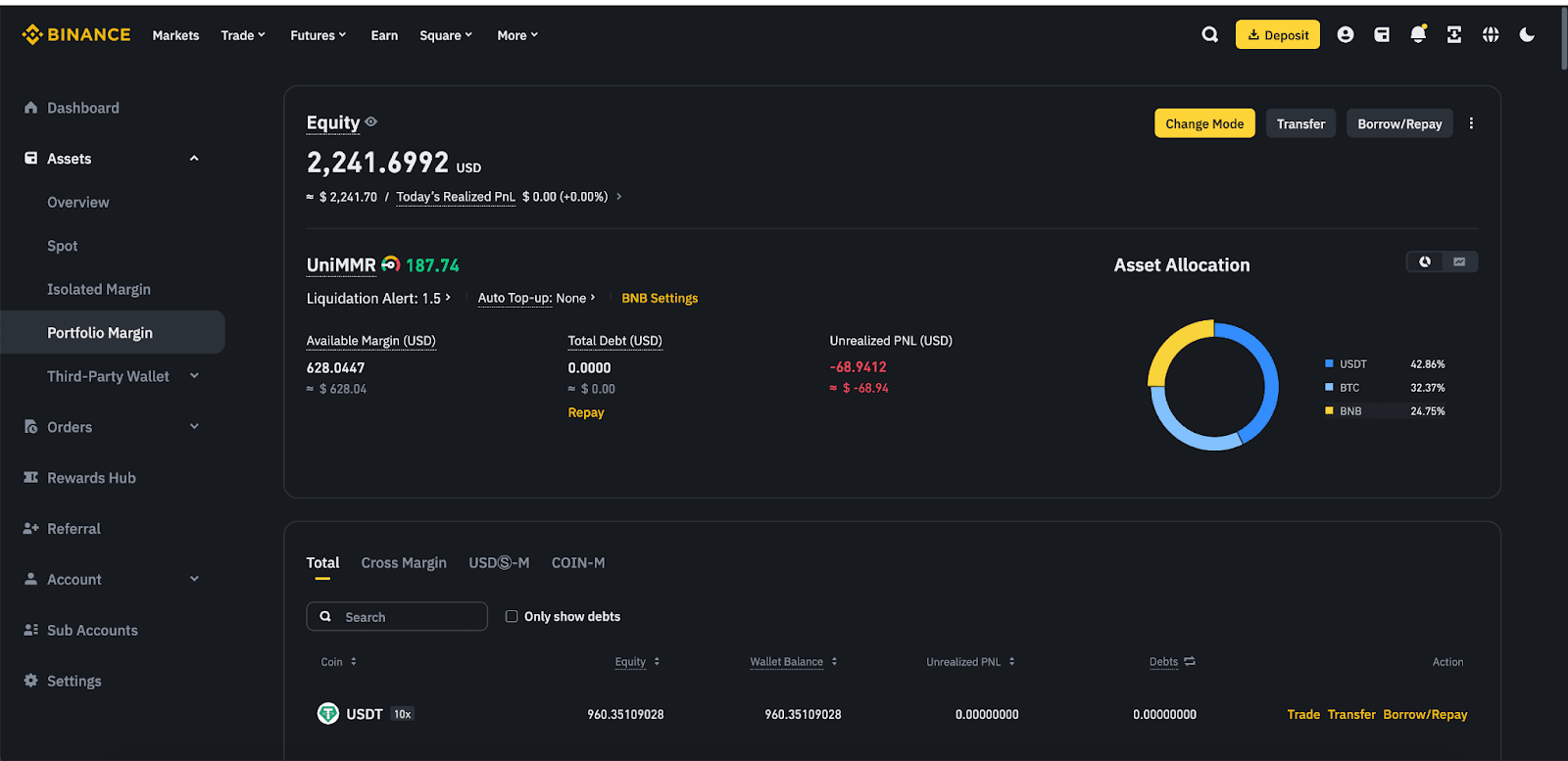Toggle dark mode moon icon

point(1527,34)
